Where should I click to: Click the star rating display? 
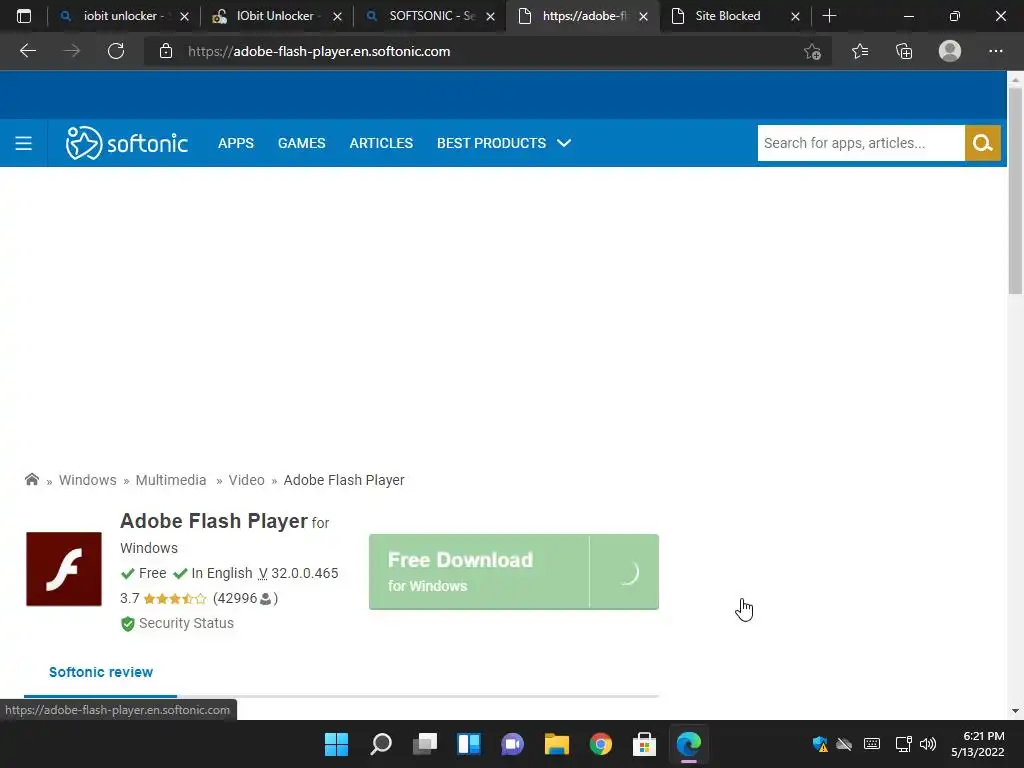[x=174, y=598]
